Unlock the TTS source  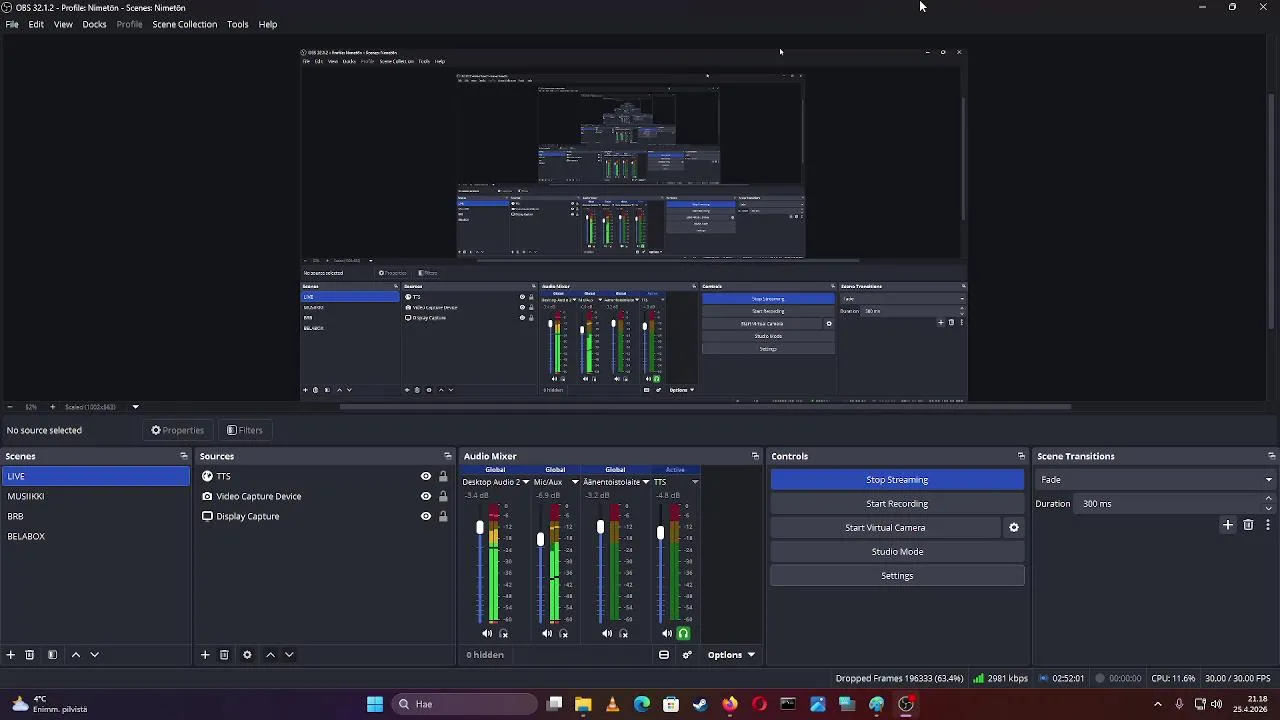point(443,476)
